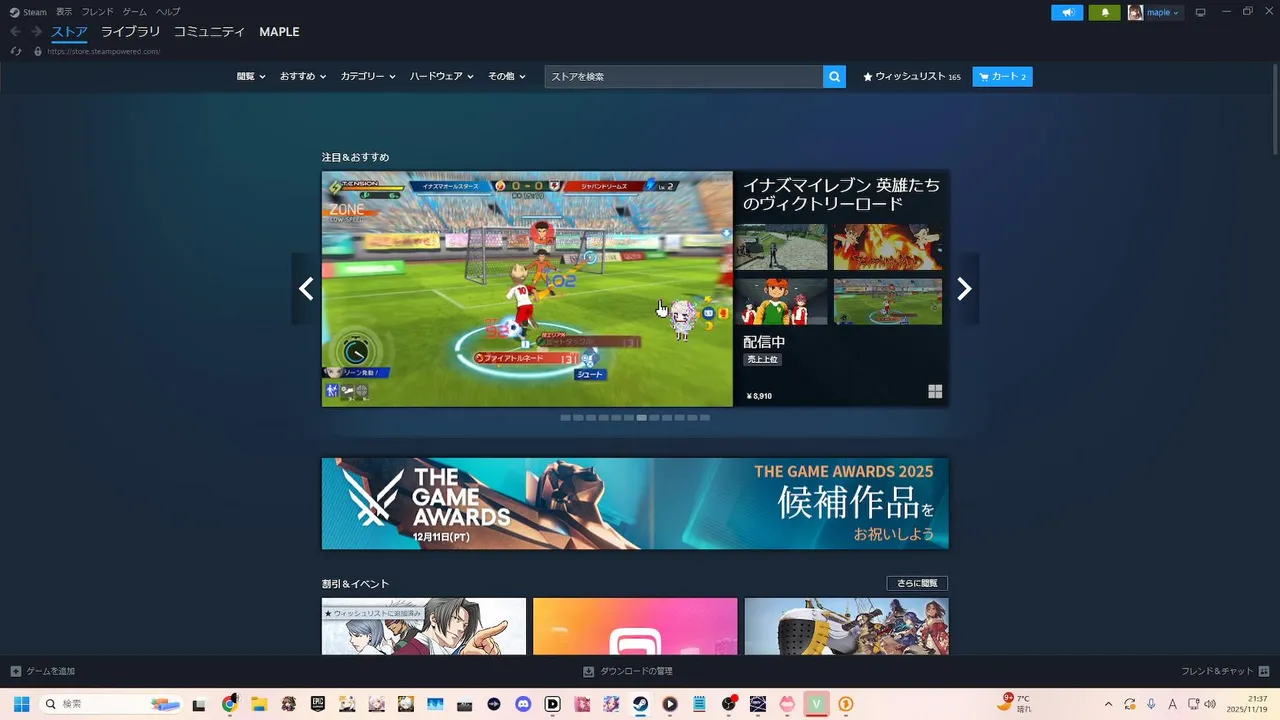Viewport: 1280px width, 720px height.
Task: Expand the カテゴリー dropdown menu
Action: click(368, 76)
